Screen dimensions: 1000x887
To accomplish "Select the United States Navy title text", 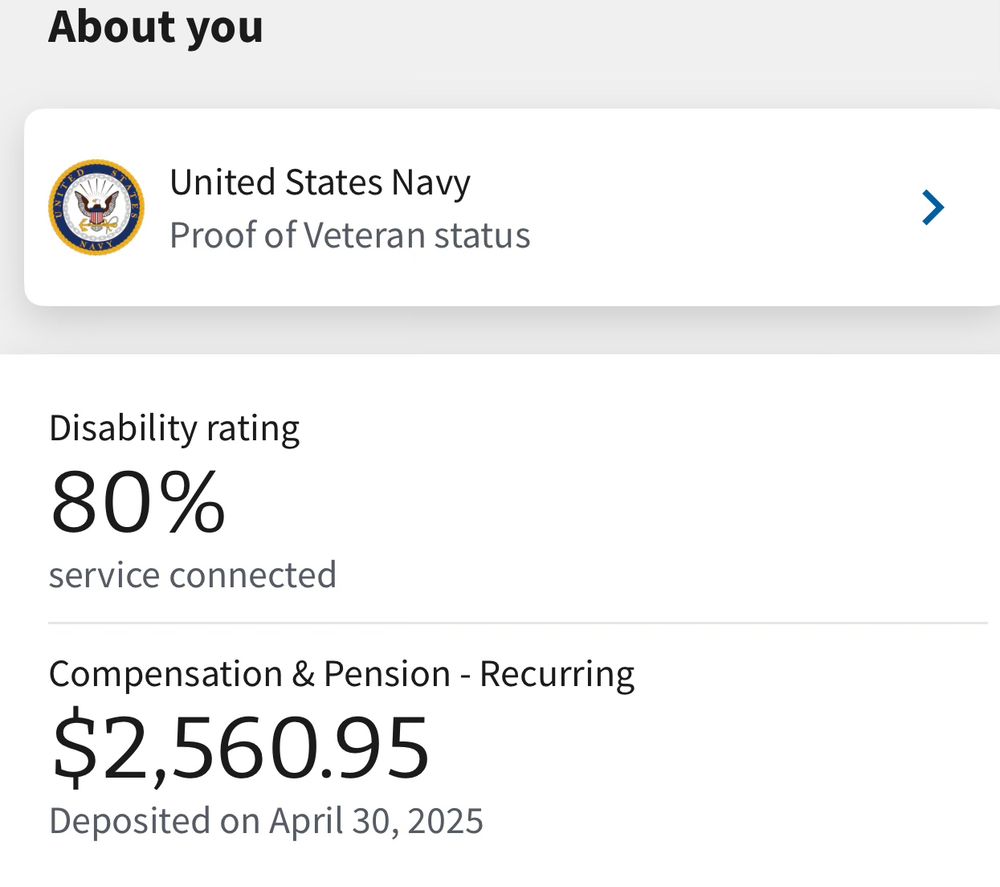I will click(320, 183).
